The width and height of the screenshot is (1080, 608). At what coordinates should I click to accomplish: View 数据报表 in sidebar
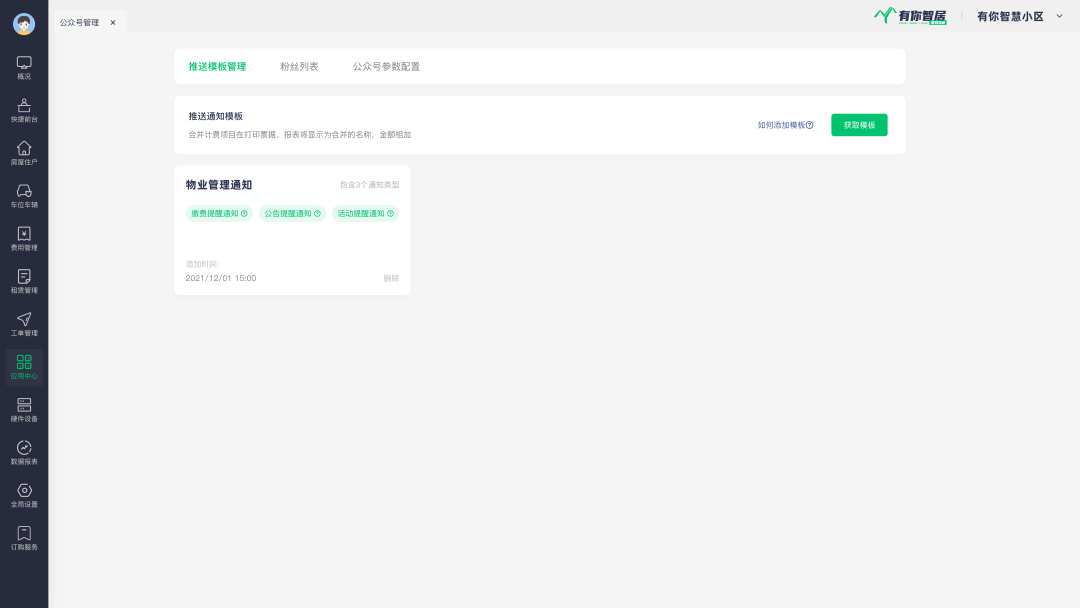point(24,452)
